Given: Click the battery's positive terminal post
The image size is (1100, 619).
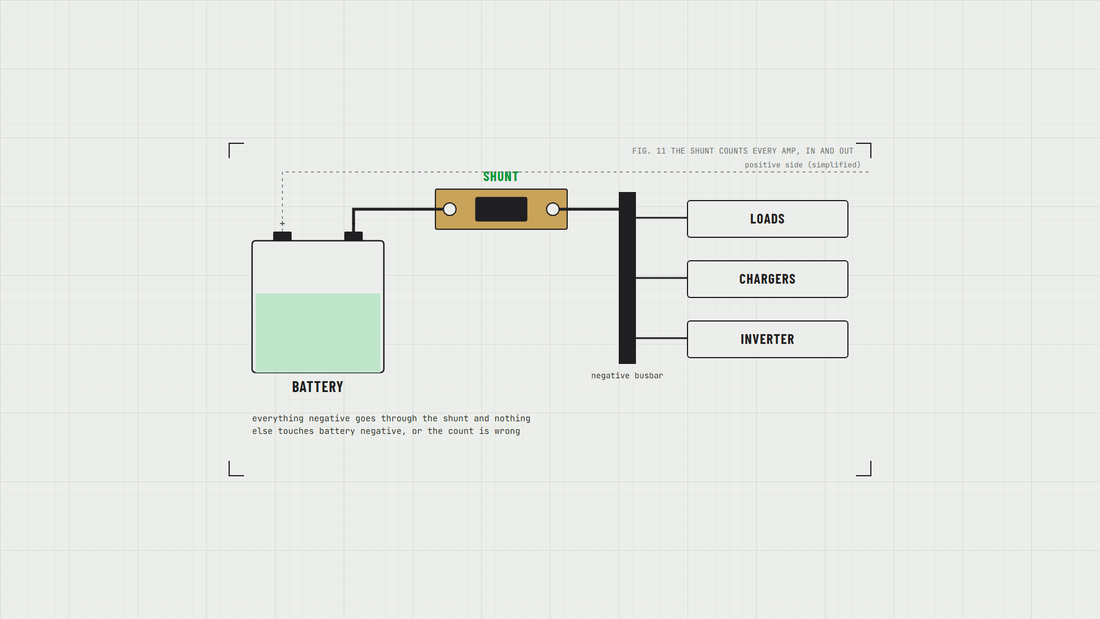Looking at the screenshot, I should click(282, 237).
